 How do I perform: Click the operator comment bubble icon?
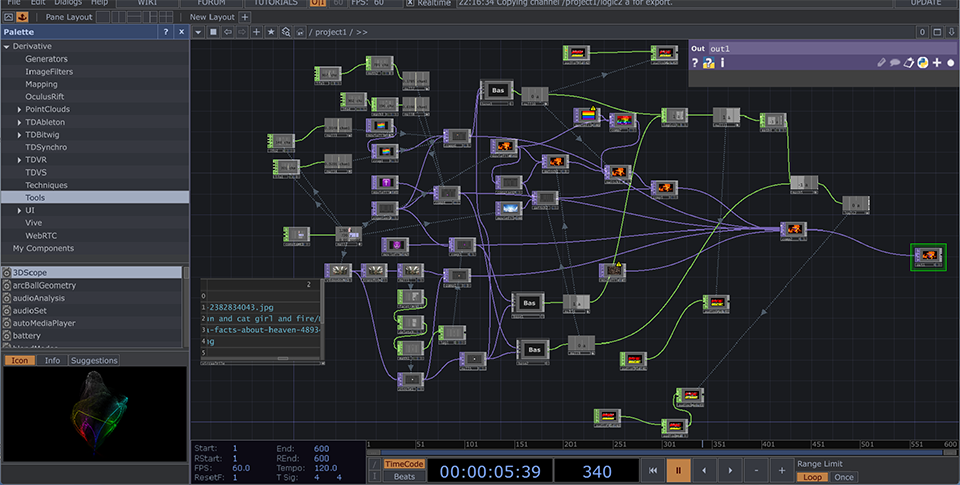[x=895, y=63]
